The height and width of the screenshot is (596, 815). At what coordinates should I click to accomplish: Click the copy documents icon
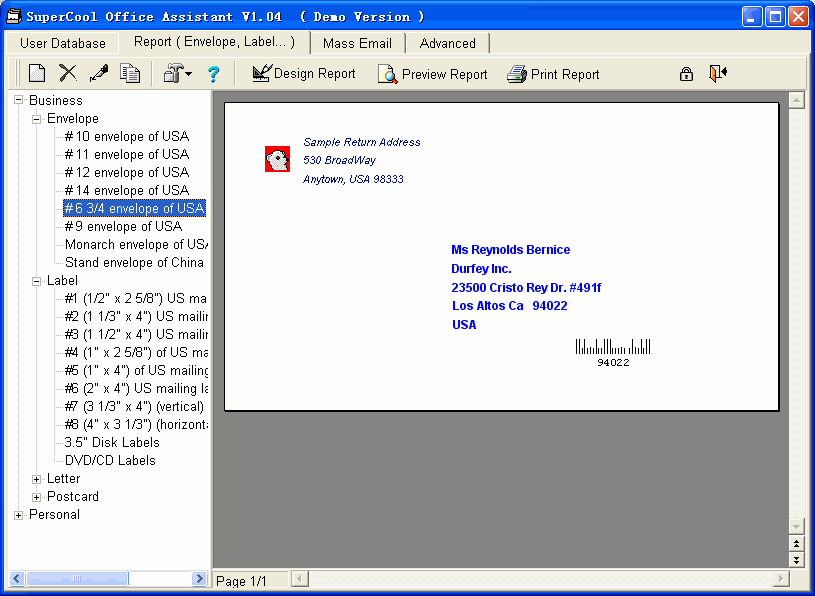[x=130, y=73]
